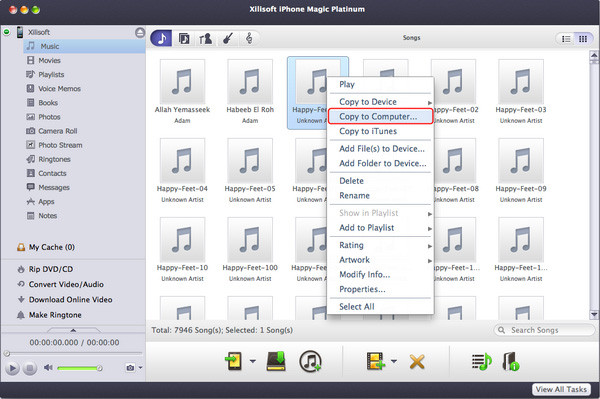Switch to the Albums tab icon

[x=184, y=38]
